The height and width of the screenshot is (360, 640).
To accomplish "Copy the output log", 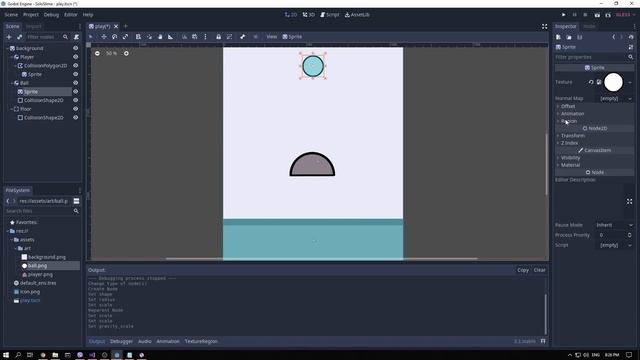I will pyautogui.click(x=523, y=270).
